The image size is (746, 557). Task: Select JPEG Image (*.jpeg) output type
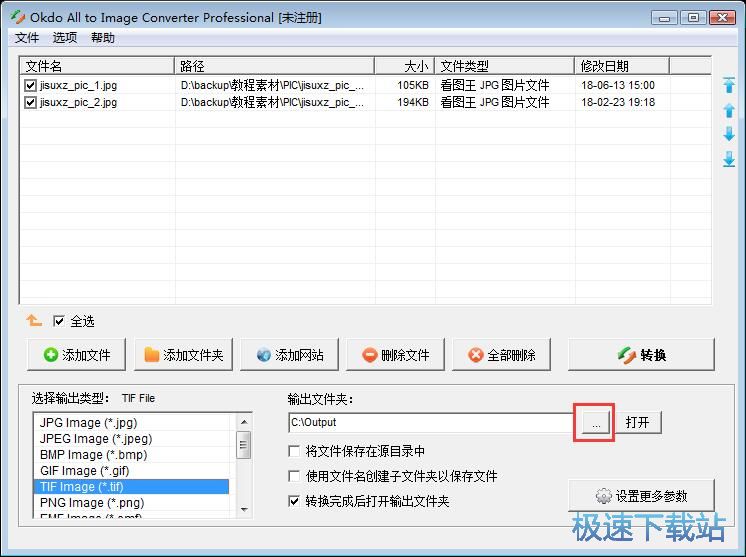(x=131, y=439)
